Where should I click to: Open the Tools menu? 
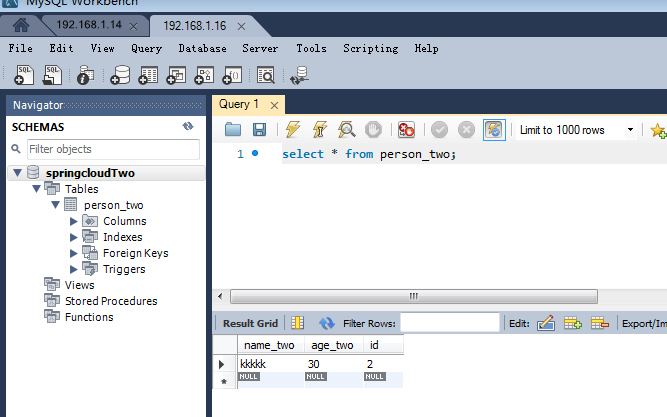point(311,48)
